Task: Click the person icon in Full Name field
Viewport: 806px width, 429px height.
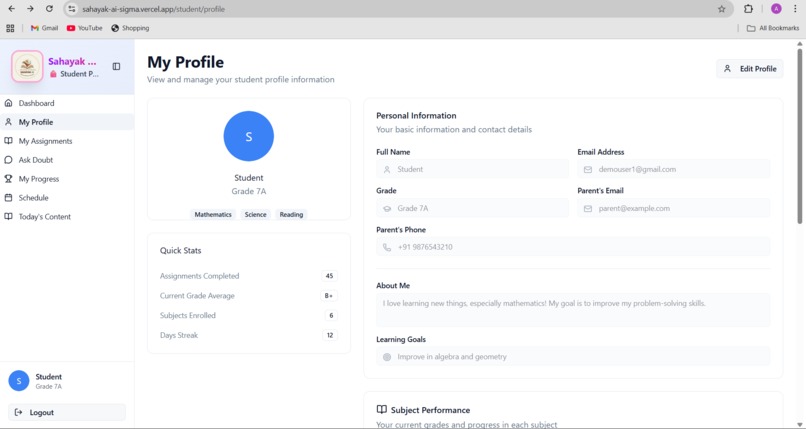Action: pyautogui.click(x=387, y=170)
